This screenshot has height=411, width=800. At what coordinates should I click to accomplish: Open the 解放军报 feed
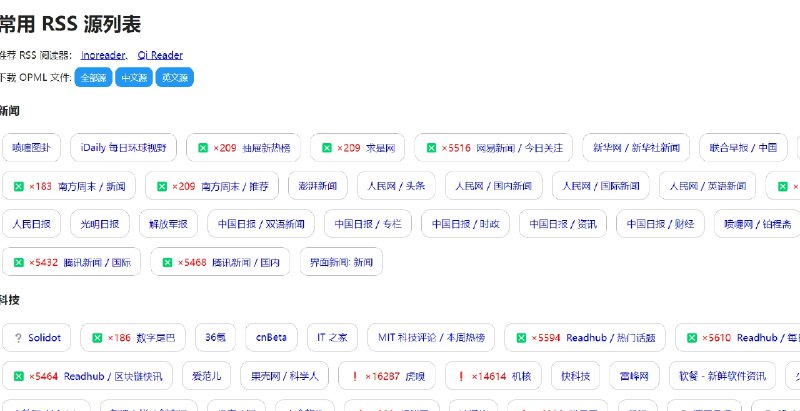point(168,224)
